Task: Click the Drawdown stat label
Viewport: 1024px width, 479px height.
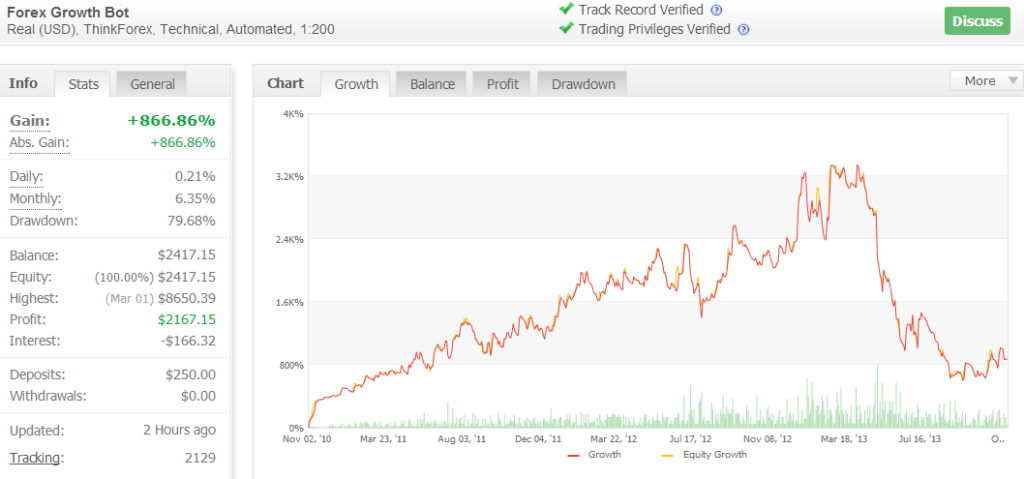Action: pyautogui.click(x=43, y=220)
